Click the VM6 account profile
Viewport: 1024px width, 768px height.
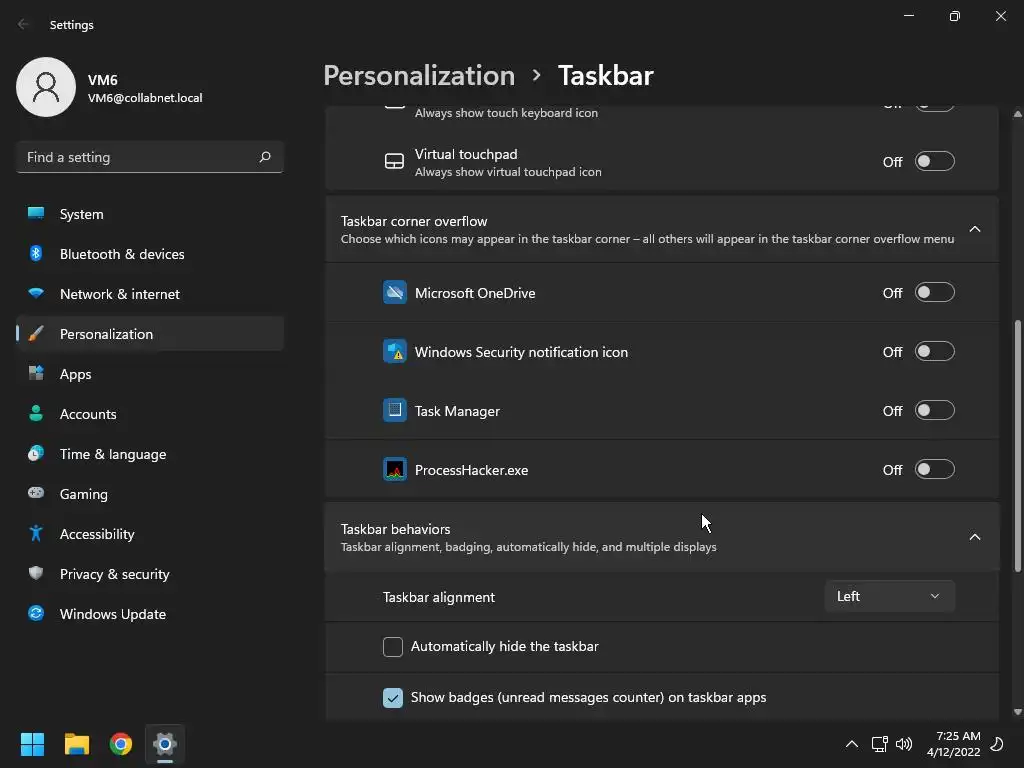tap(110, 87)
